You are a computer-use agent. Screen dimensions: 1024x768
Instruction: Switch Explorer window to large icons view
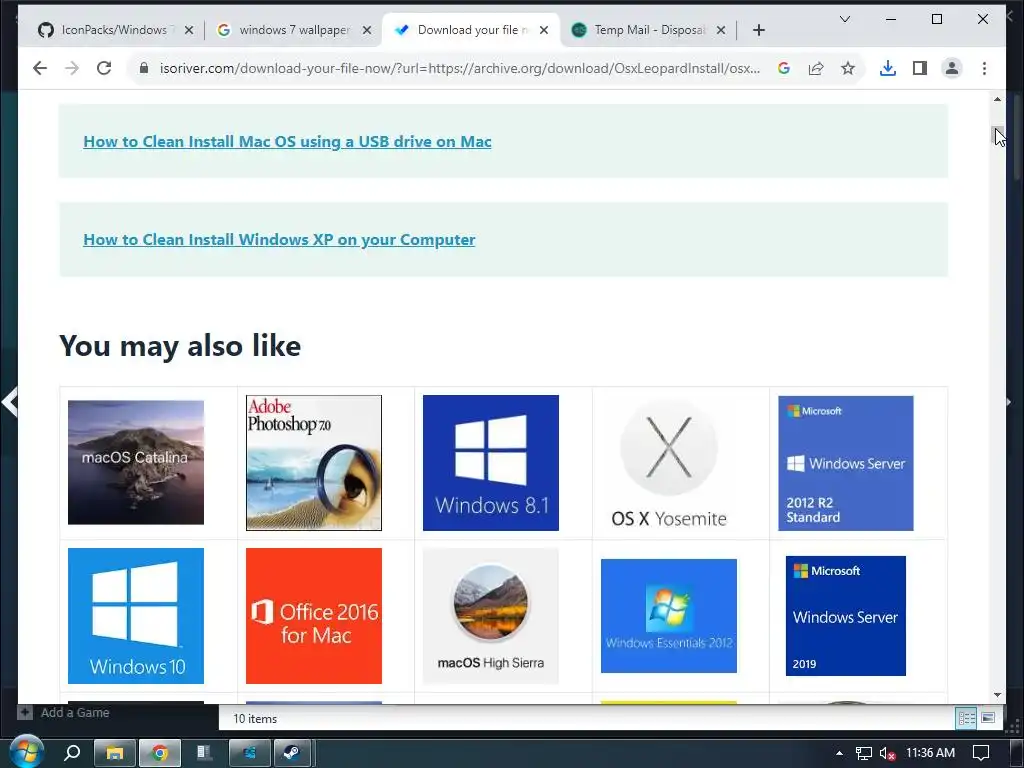tap(988, 718)
